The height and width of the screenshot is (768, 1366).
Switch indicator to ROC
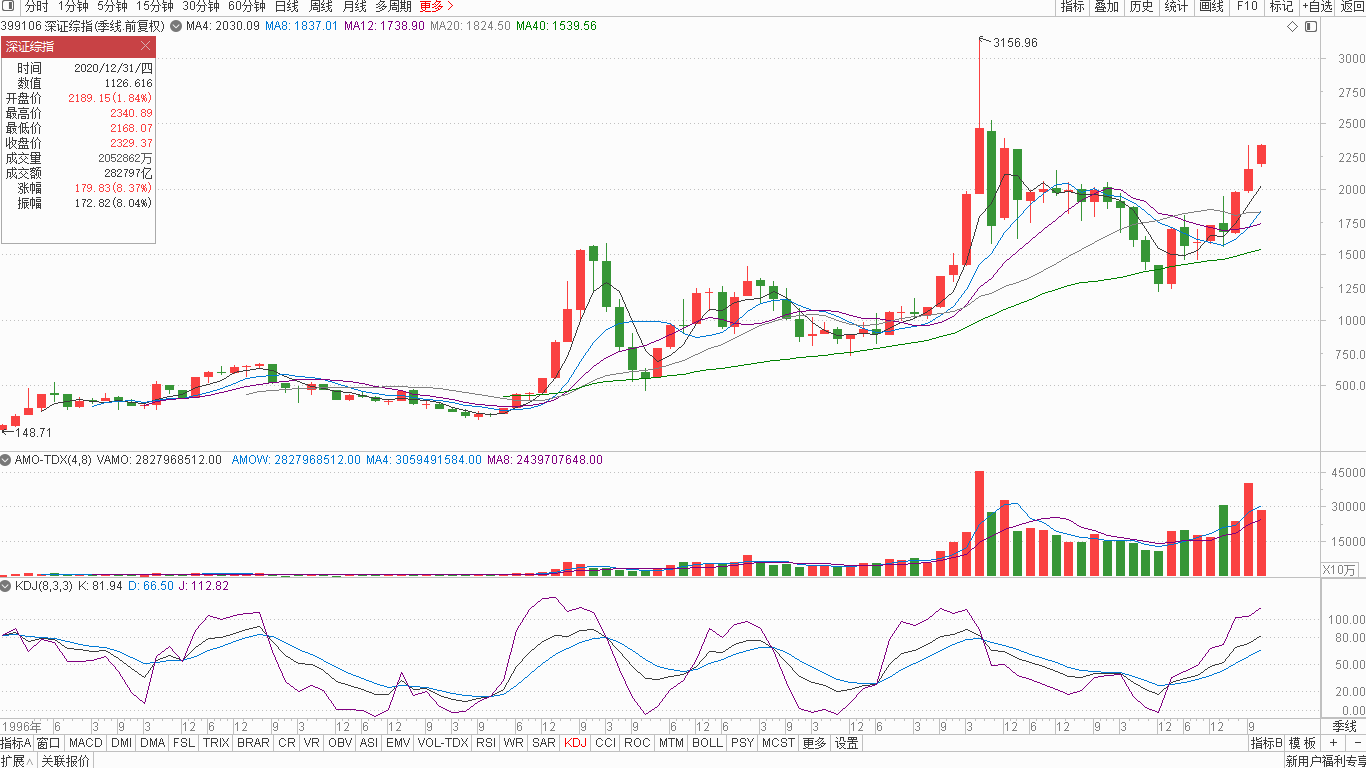coord(637,743)
